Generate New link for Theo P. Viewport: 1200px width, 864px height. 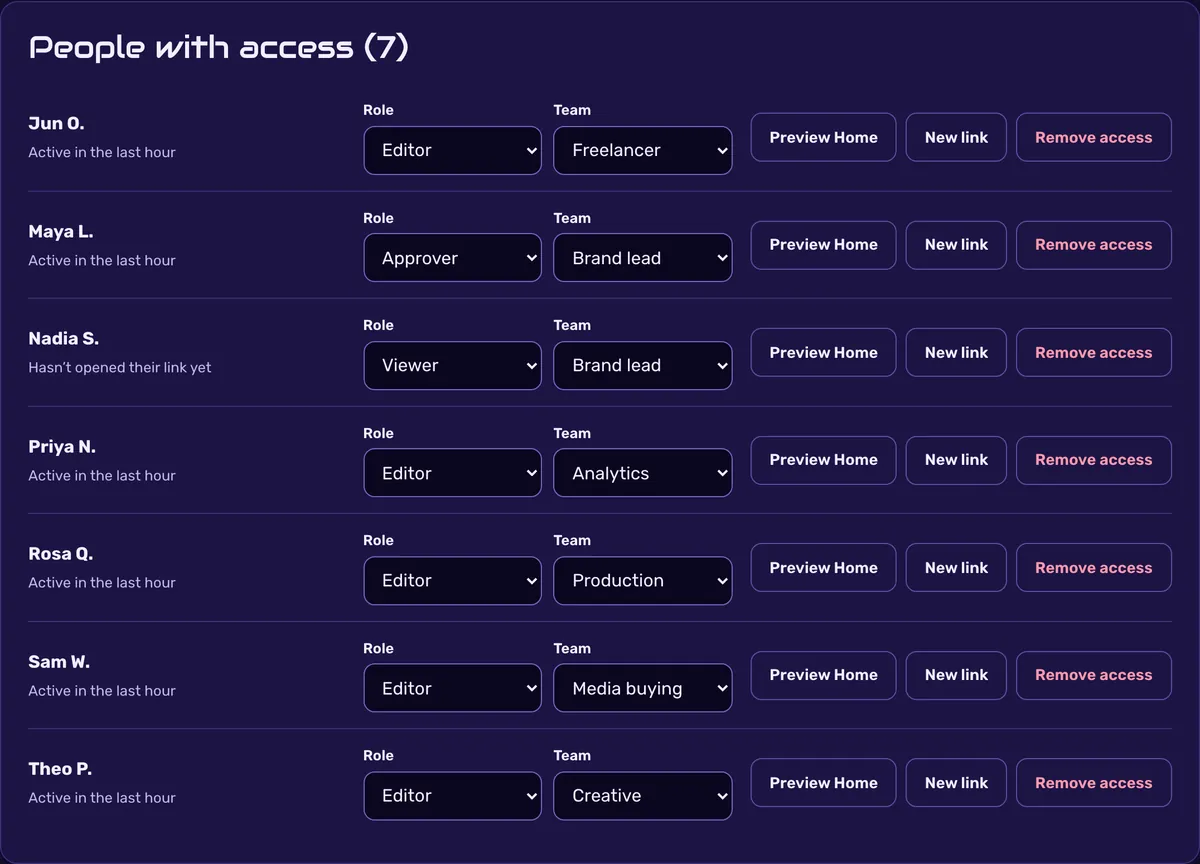point(956,783)
